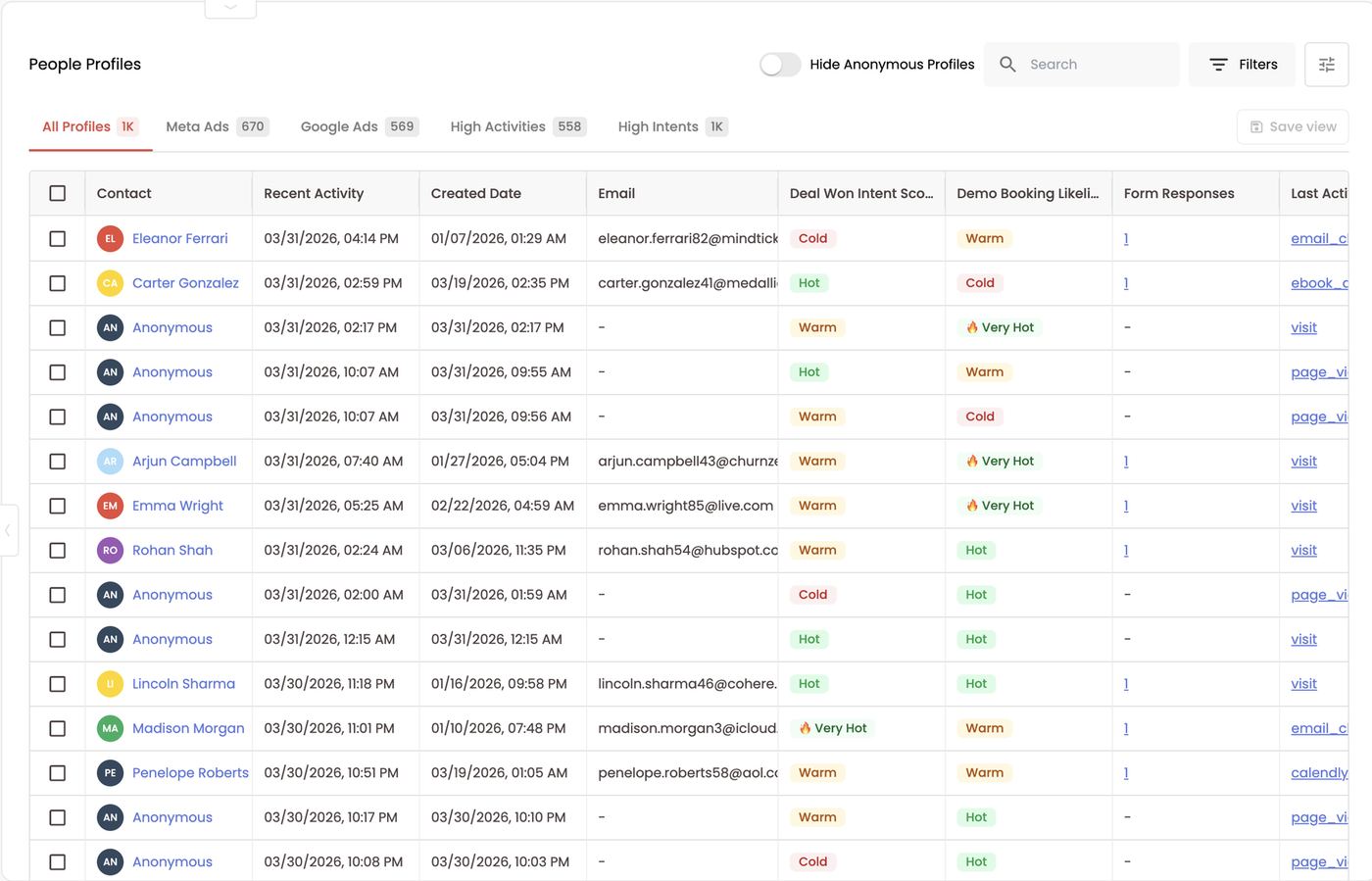Open the Filters button
This screenshot has height=881, width=1372.
pyautogui.click(x=1244, y=65)
